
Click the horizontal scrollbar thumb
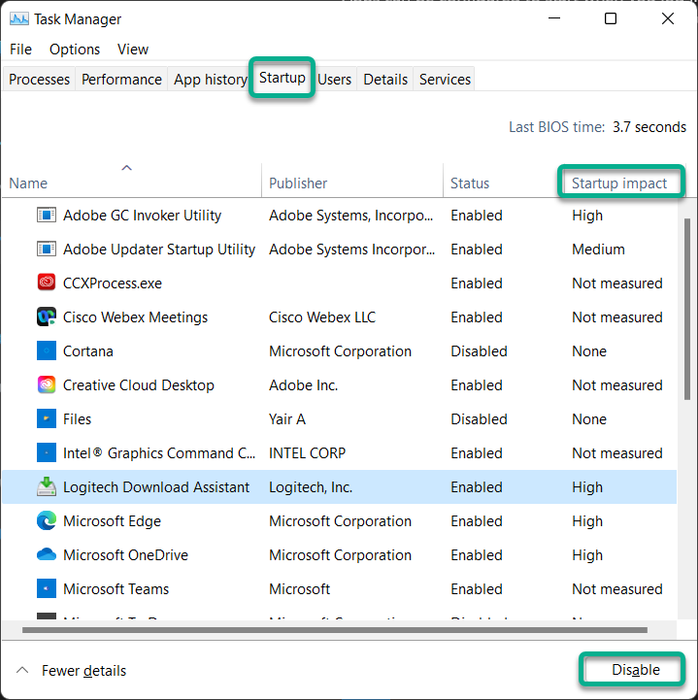coord(335,630)
